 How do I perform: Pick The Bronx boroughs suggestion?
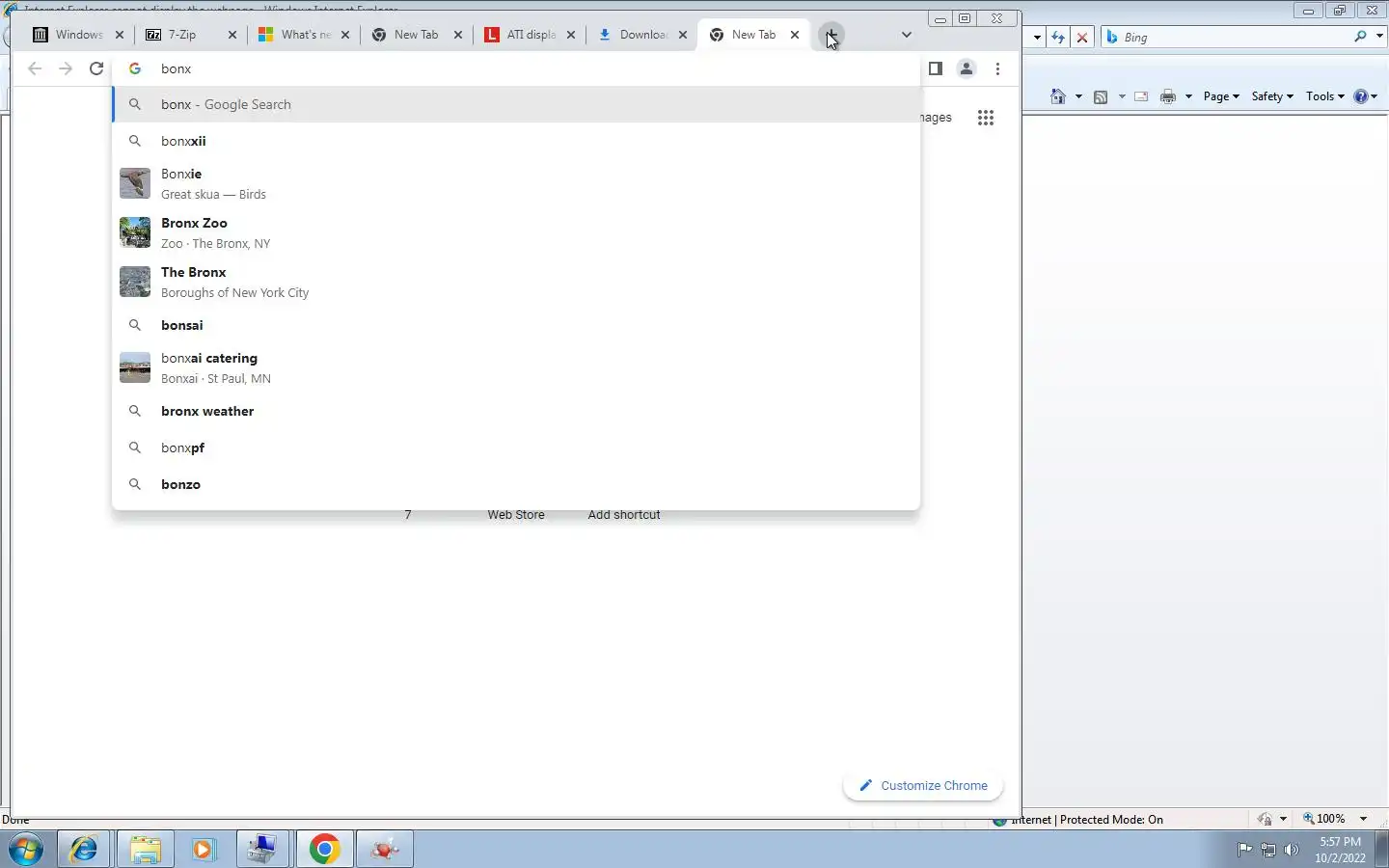516,282
